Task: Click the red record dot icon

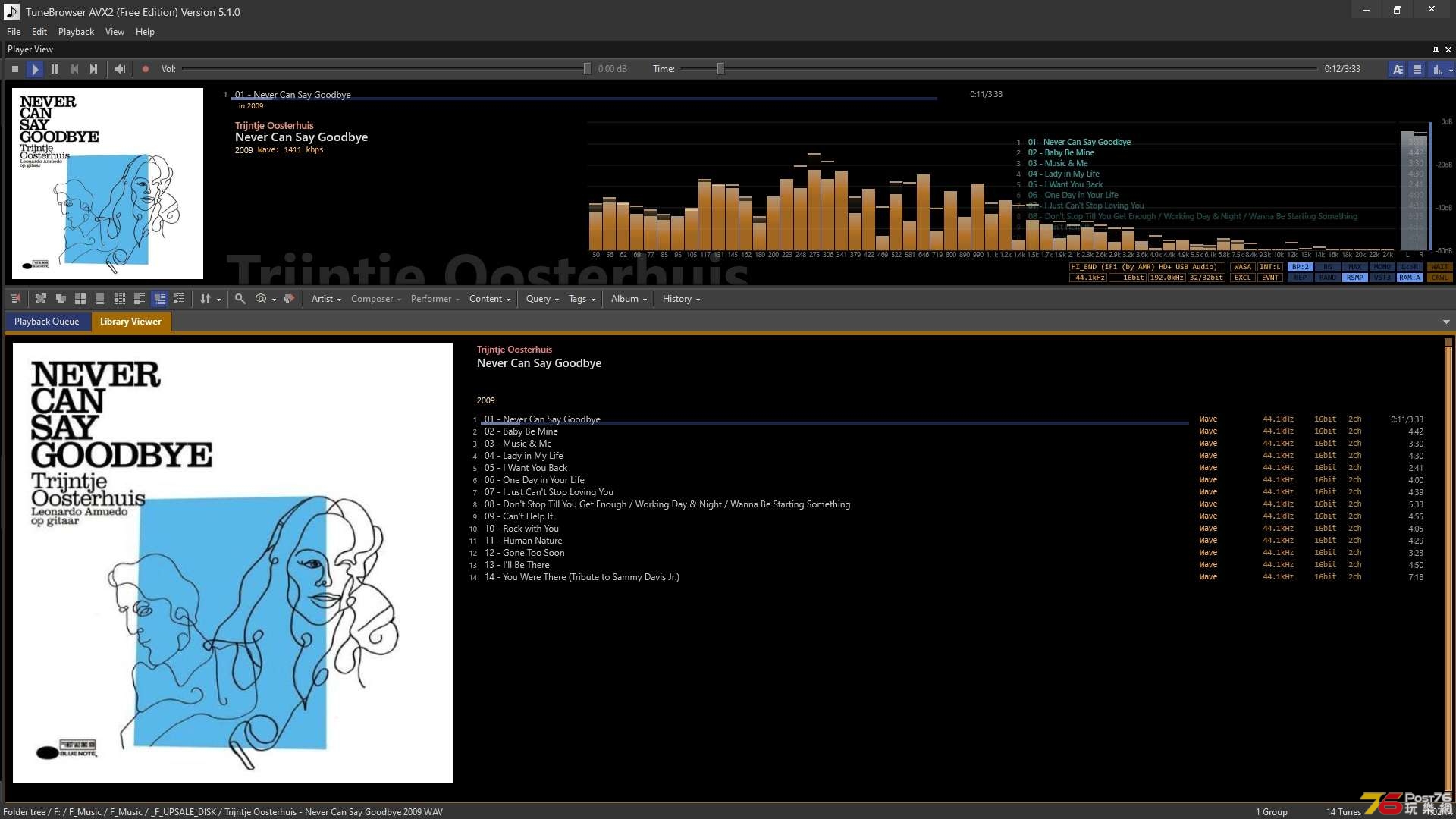Action: tap(146, 69)
